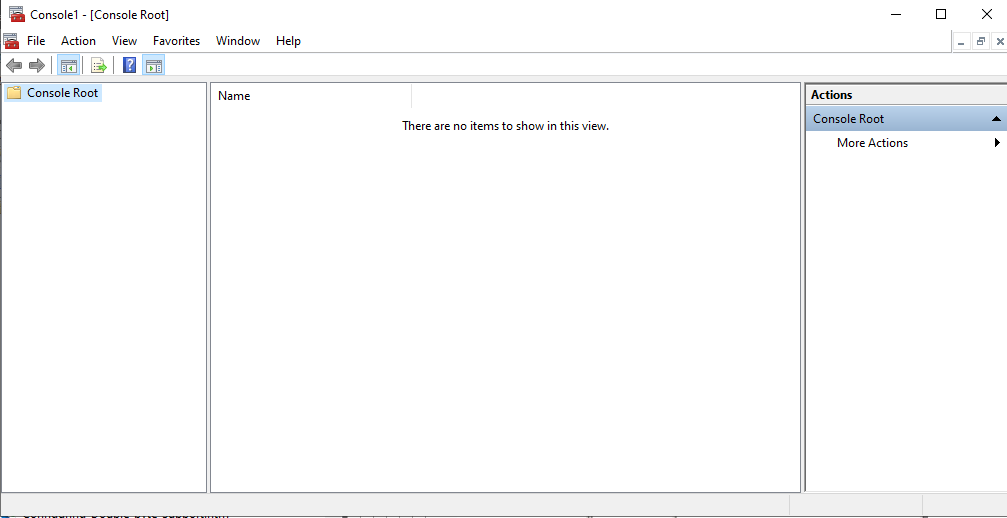Image resolution: width=1007 pixels, height=518 pixels.
Task: Click the Back arrow toolbar icon
Action: click(x=14, y=65)
